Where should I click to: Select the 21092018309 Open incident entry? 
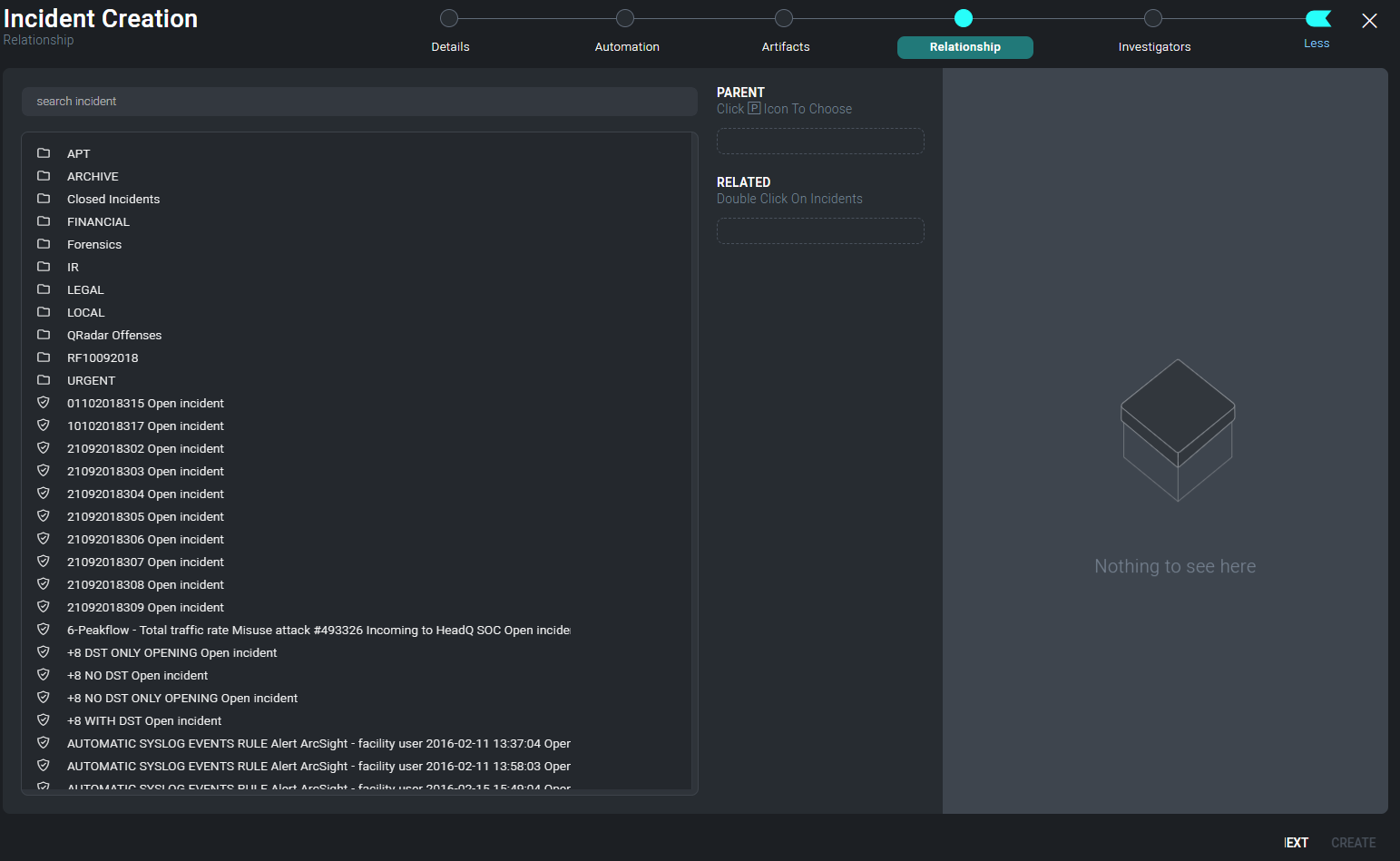click(x=145, y=608)
